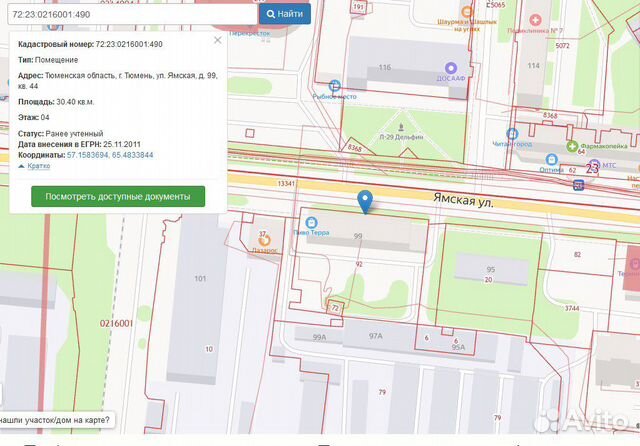Screen dimensions: 640x446
Task: Click the ДОСААФ purple marker icon
Action: [x=451, y=68]
